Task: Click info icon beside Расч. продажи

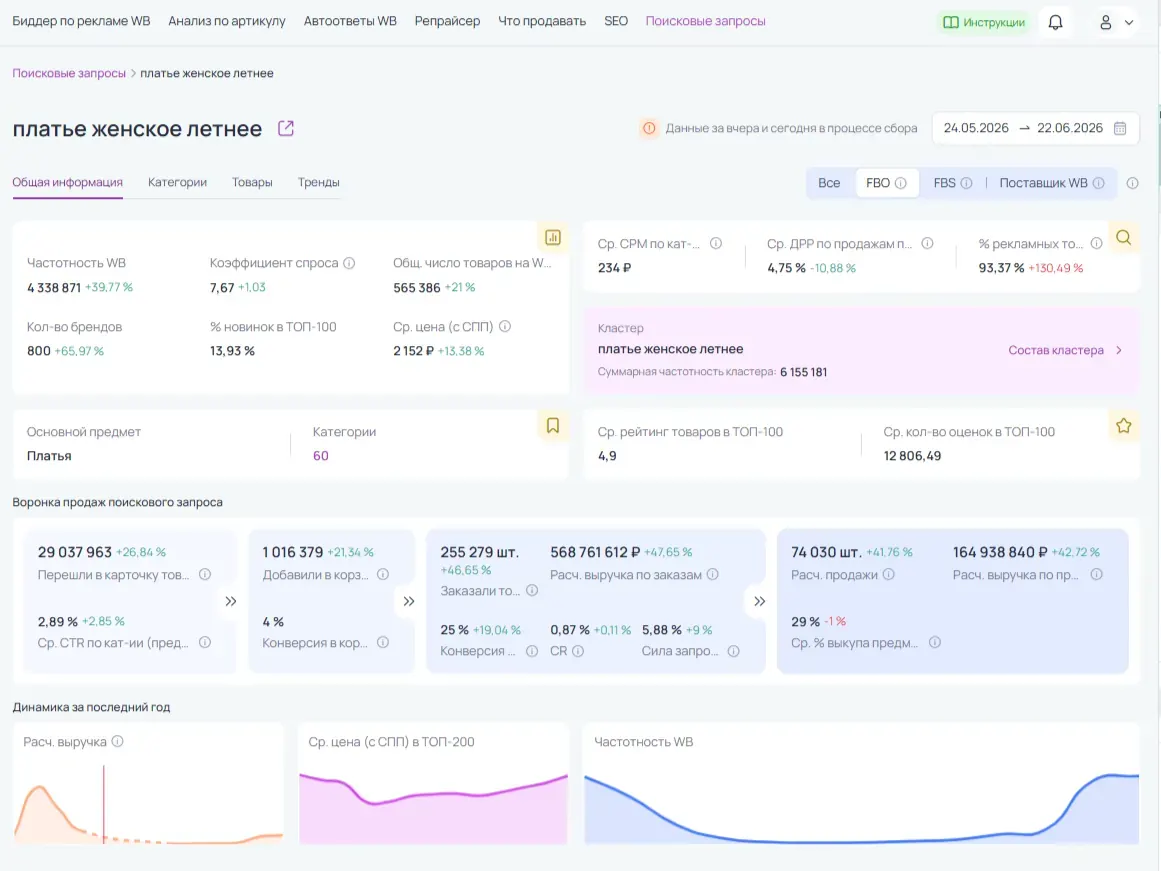Action: [889, 575]
